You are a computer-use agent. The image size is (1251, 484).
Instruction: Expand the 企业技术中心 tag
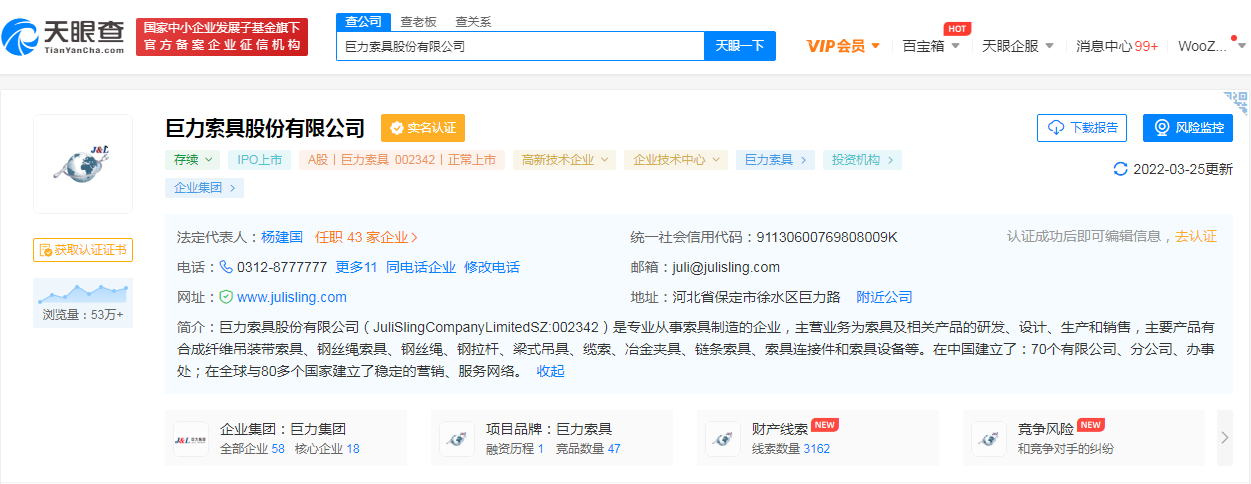[x=676, y=159]
